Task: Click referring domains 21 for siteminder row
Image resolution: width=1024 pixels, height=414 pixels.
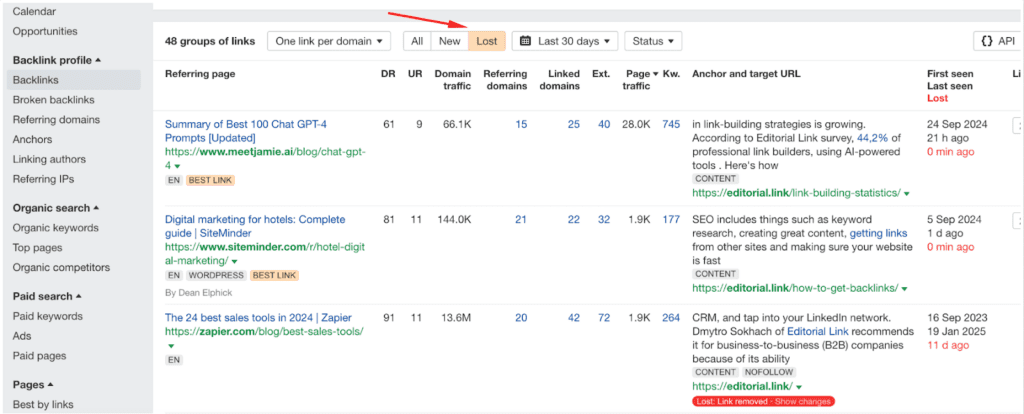Action: [520, 219]
